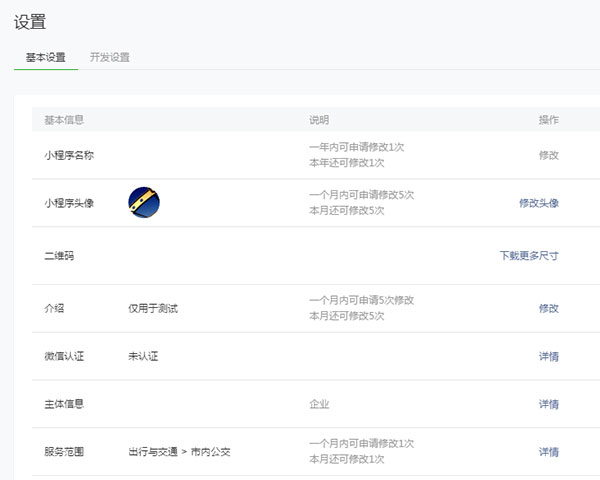Click the 基本信息 column header

[x=64, y=120]
